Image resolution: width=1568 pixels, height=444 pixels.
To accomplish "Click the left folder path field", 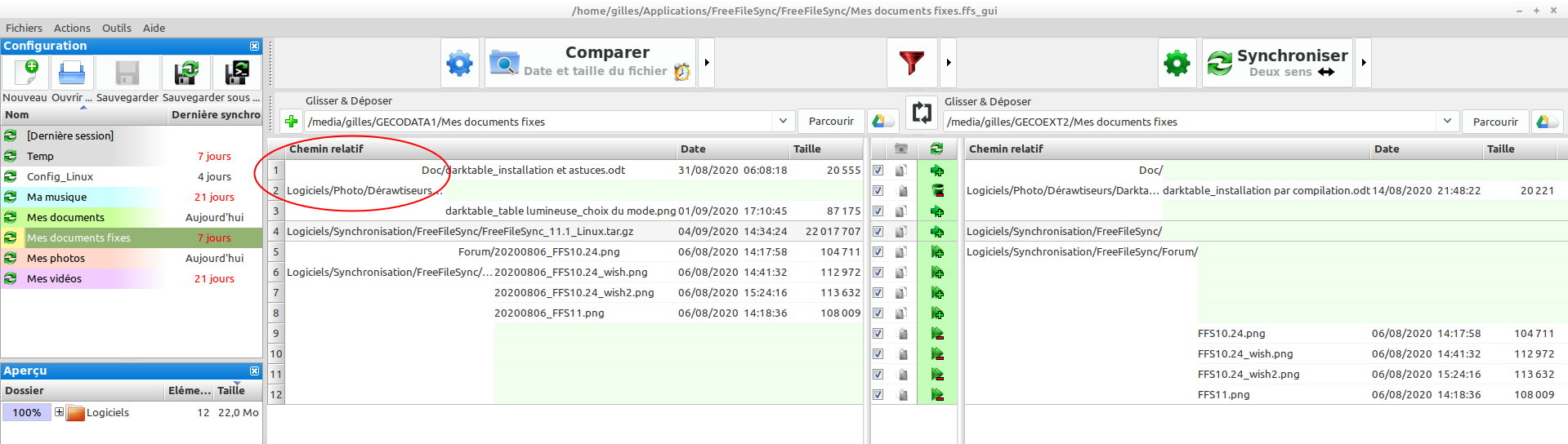I will [539, 122].
